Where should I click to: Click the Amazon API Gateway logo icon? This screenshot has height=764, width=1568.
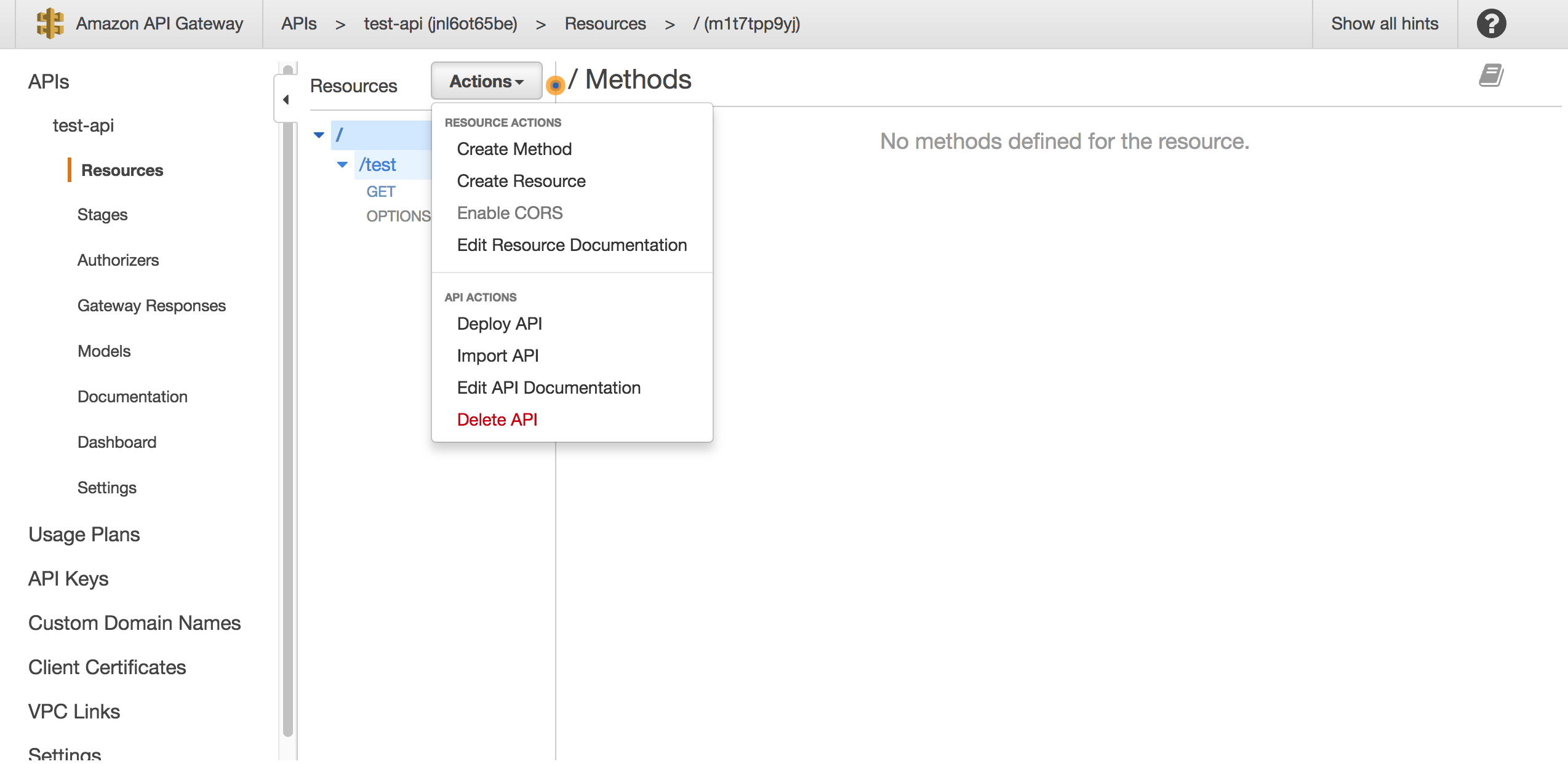(x=50, y=23)
